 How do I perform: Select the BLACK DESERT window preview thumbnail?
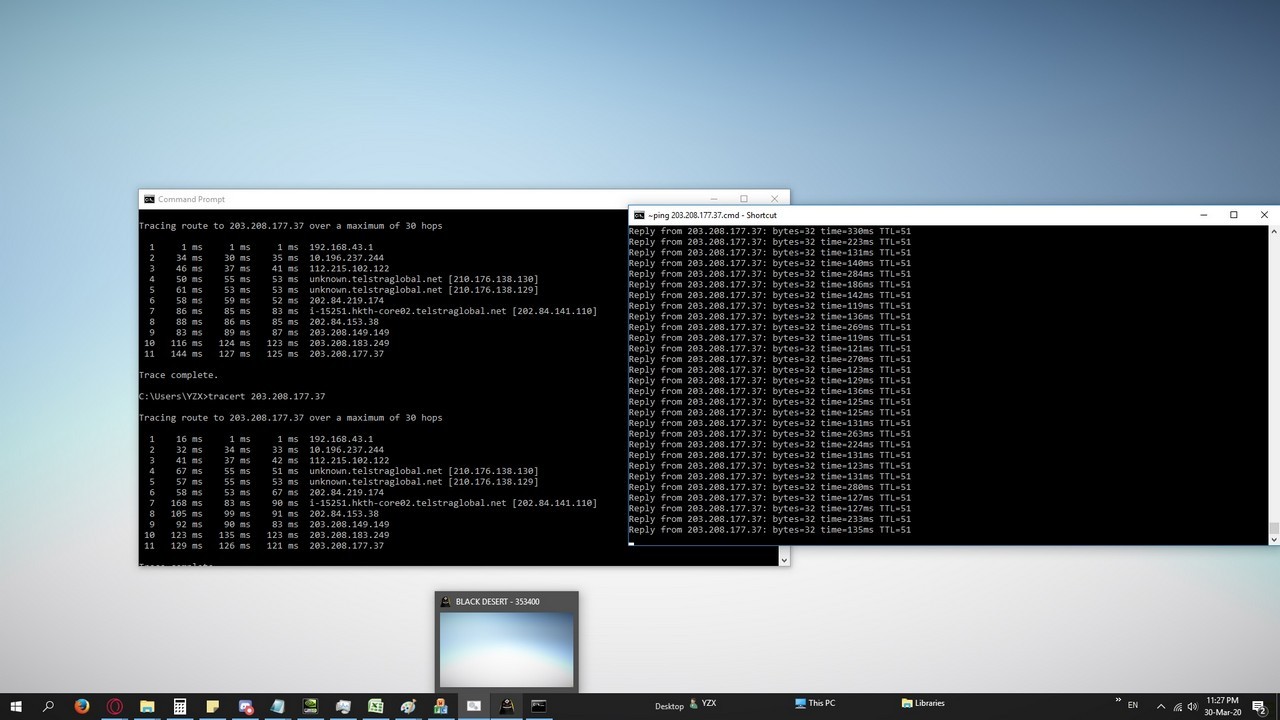click(506, 648)
